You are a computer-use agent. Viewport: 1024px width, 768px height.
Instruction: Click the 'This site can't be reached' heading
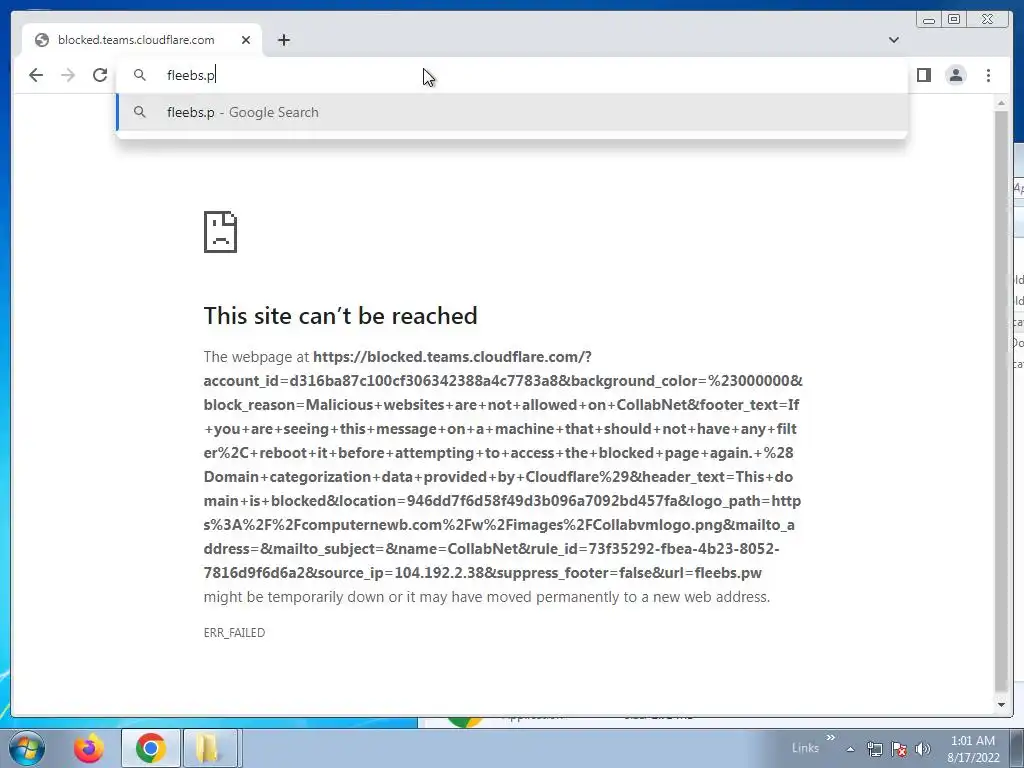(340, 316)
